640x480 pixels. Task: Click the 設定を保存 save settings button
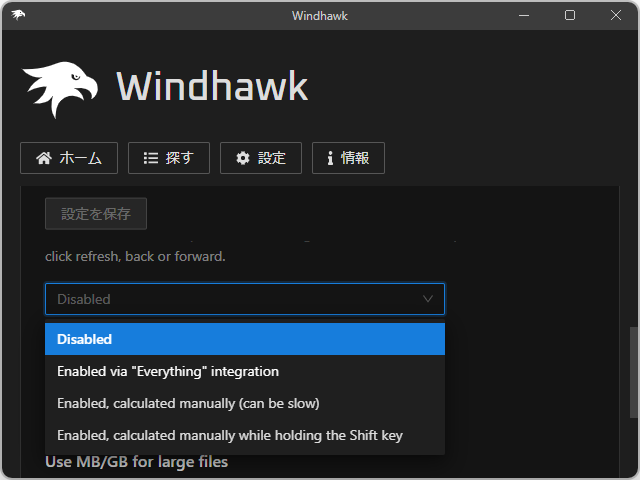(96, 213)
